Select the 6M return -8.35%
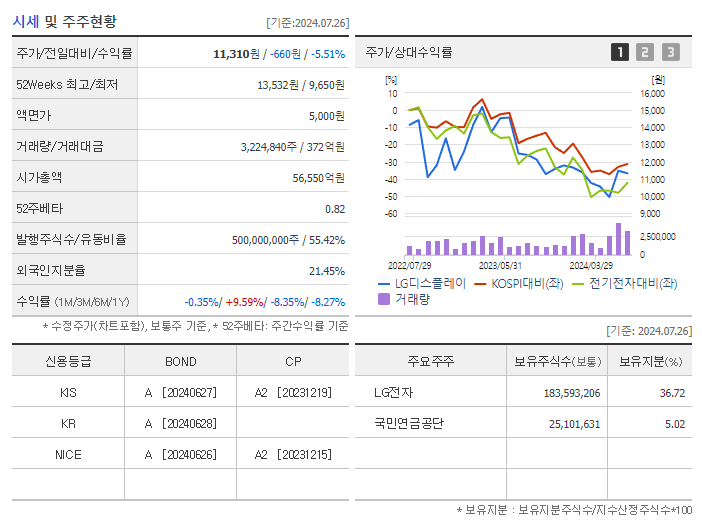This screenshot has height=525, width=702. (287, 302)
